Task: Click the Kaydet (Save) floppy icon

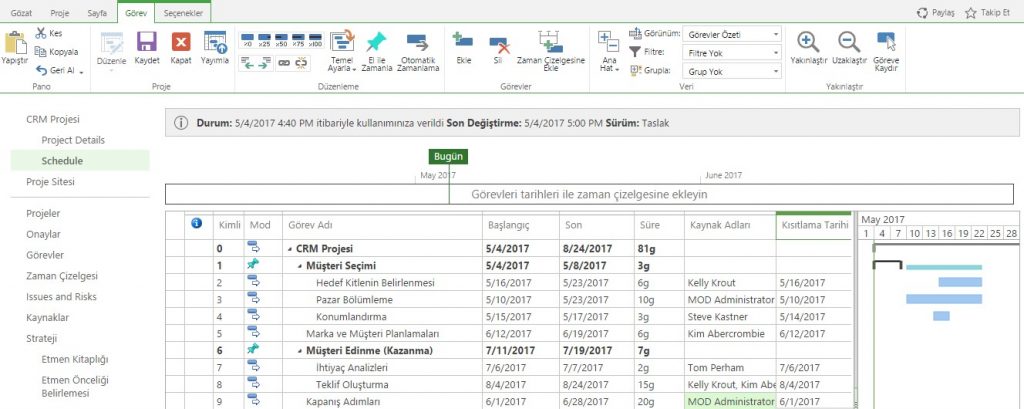Action: pyautogui.click(x=147, y=42)
